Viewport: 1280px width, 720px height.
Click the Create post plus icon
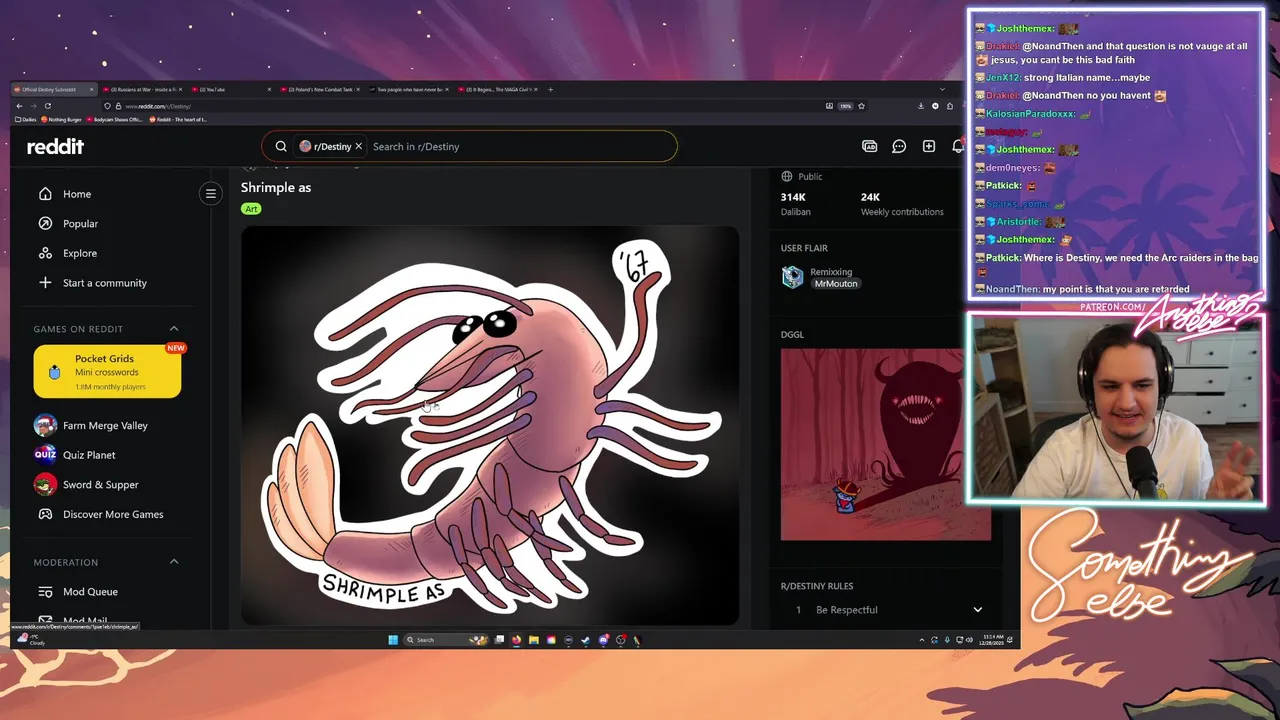tap(929, 146)
